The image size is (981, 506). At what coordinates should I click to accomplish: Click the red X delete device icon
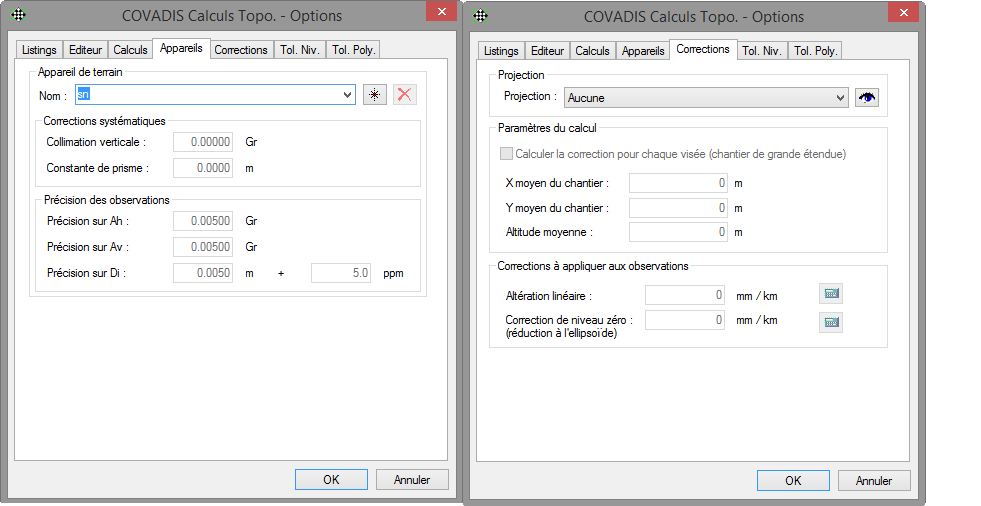[405, 94]
